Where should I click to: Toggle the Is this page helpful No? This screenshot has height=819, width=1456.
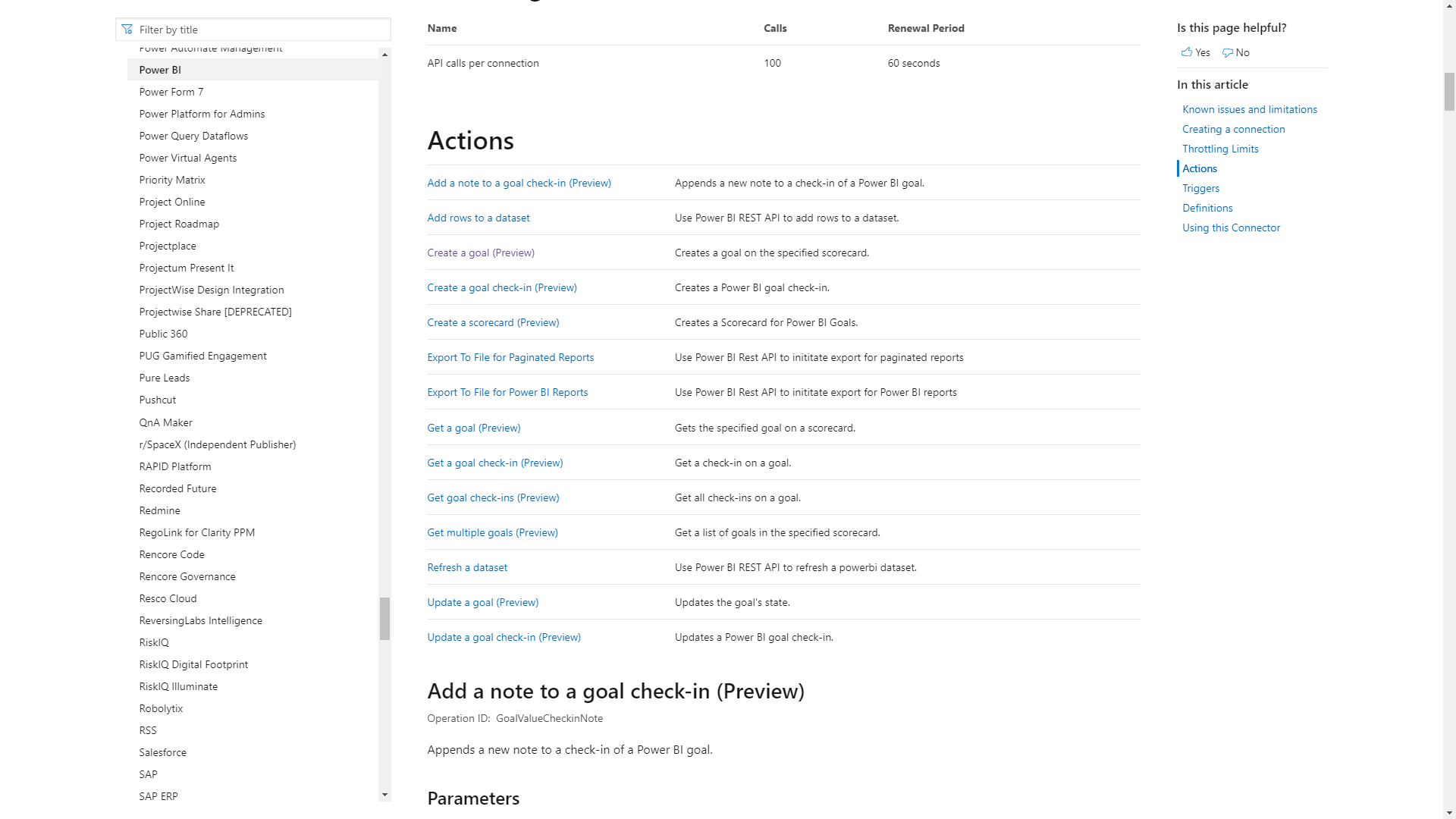click(1236, 52)
